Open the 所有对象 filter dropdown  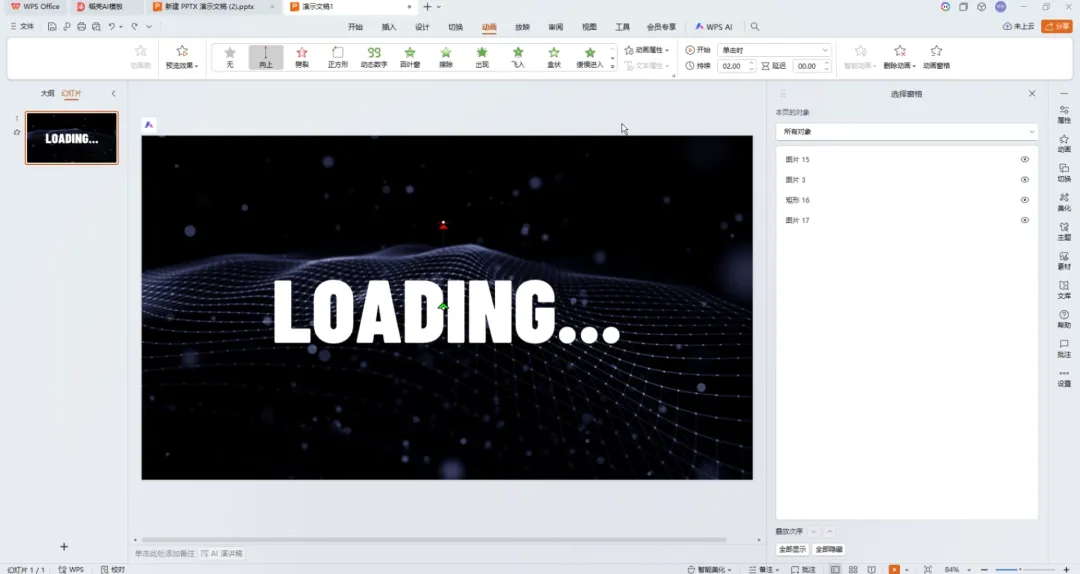click(x=906, y=132)
